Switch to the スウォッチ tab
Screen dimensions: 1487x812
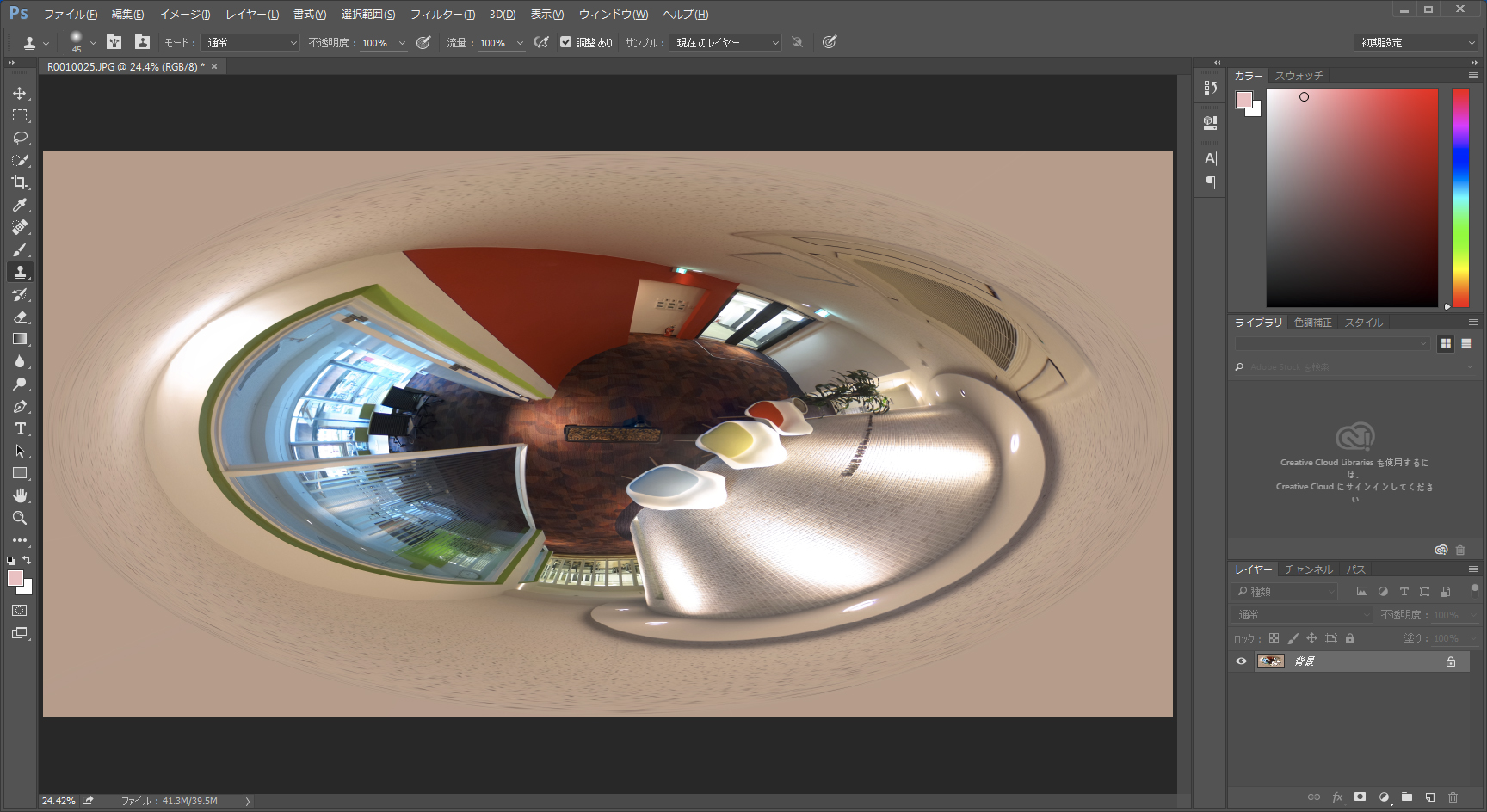pyautogui.click(x=1299, y=76)
